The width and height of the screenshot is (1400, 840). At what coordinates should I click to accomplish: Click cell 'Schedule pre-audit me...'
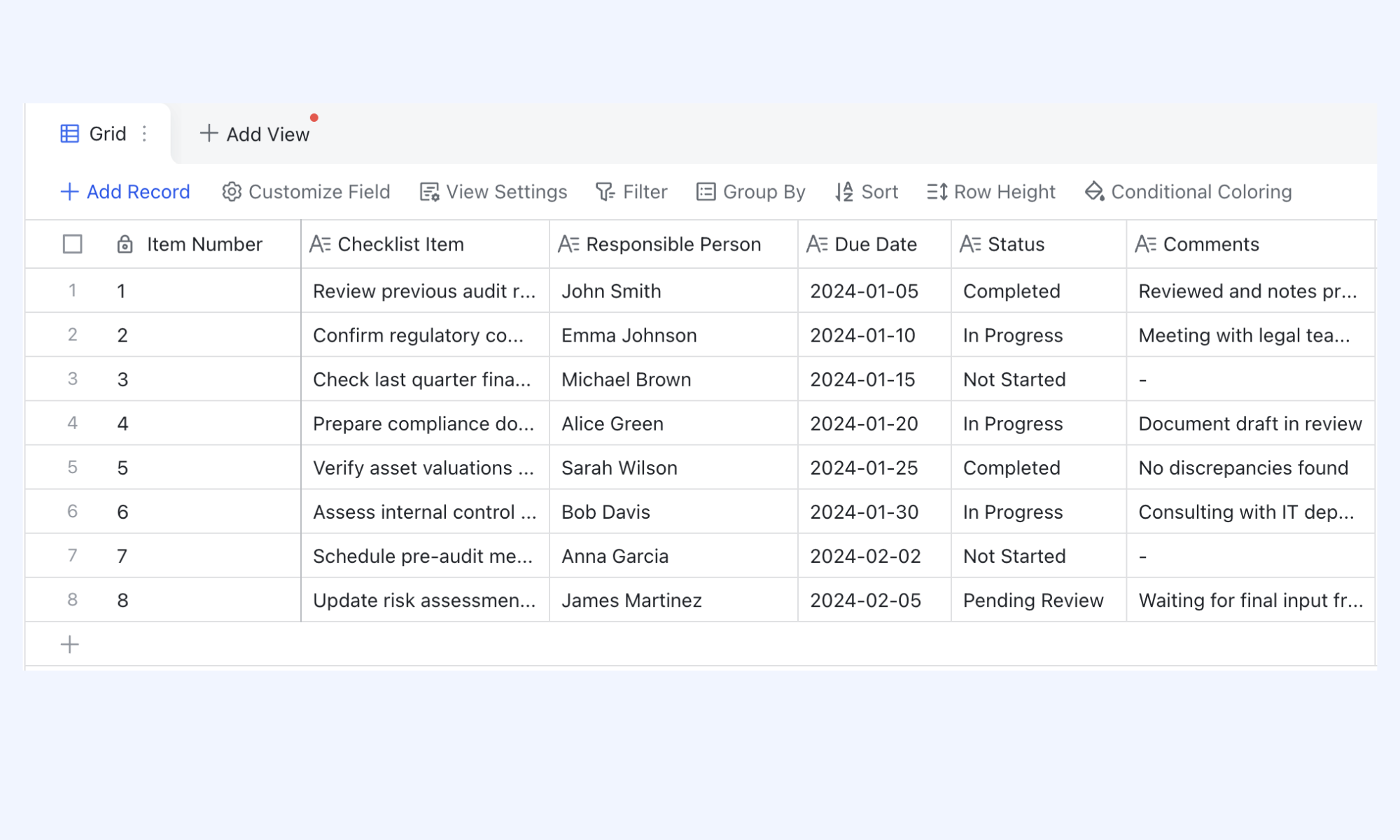pos(425,556)
